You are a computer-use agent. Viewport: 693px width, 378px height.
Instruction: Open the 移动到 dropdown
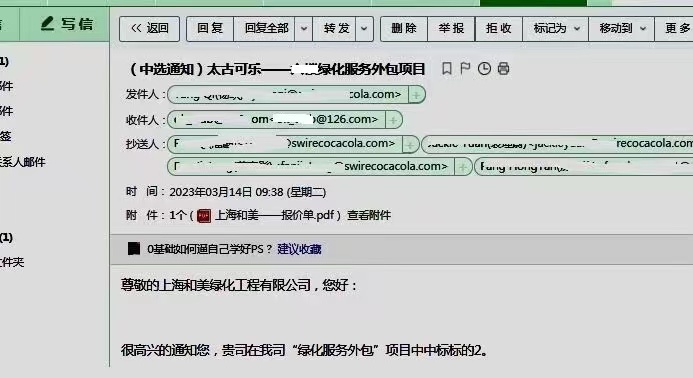[x=621, y=29]
